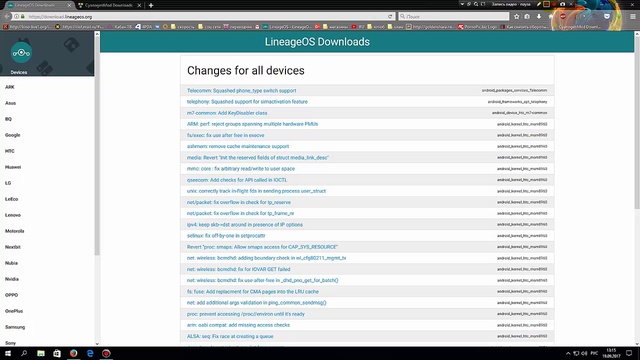Open 'selinux: fix off-by-one in setprocattr' link
The height and width of the screenshot is (360, 640).
(x=226, y=236)
